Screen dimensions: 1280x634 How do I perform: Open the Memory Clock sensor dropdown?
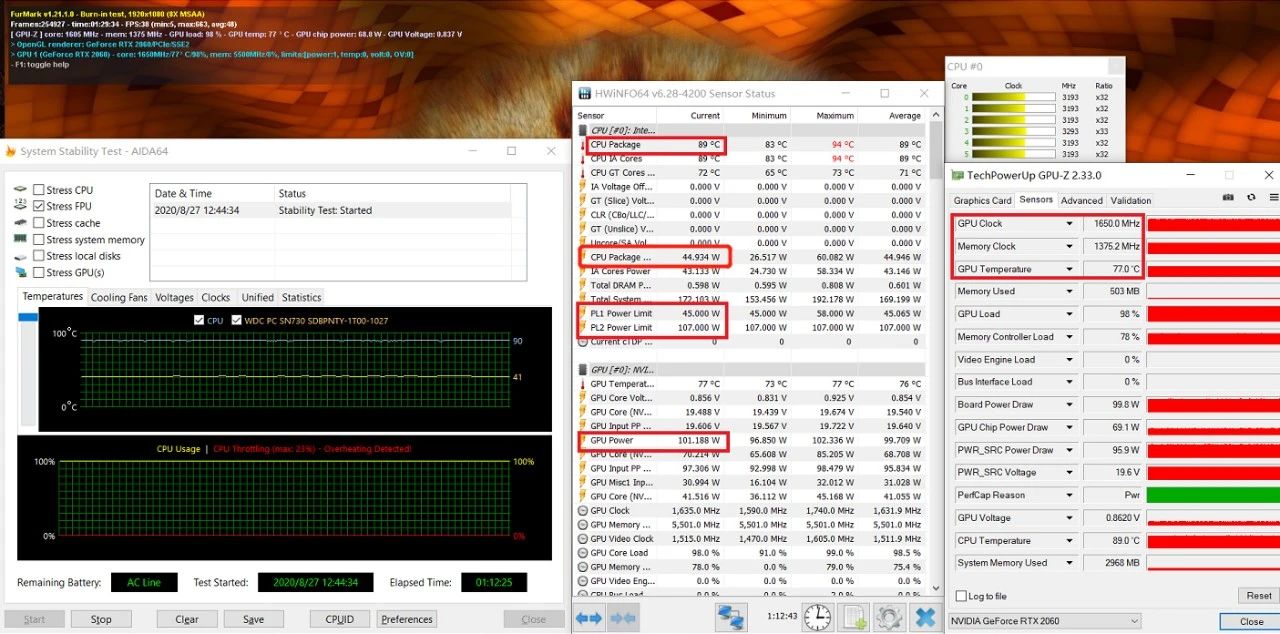[x=1069, y=246]
